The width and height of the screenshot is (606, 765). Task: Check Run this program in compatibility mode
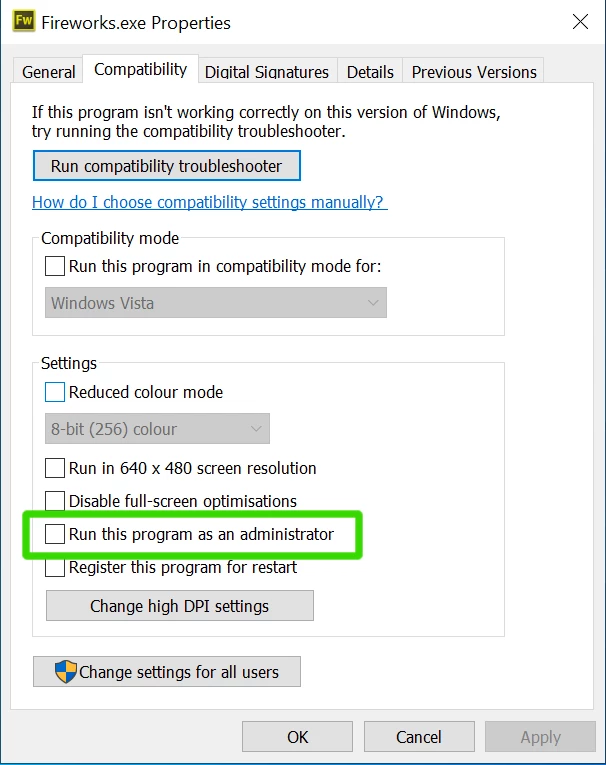pyautogui.click(x=55, y=266)
